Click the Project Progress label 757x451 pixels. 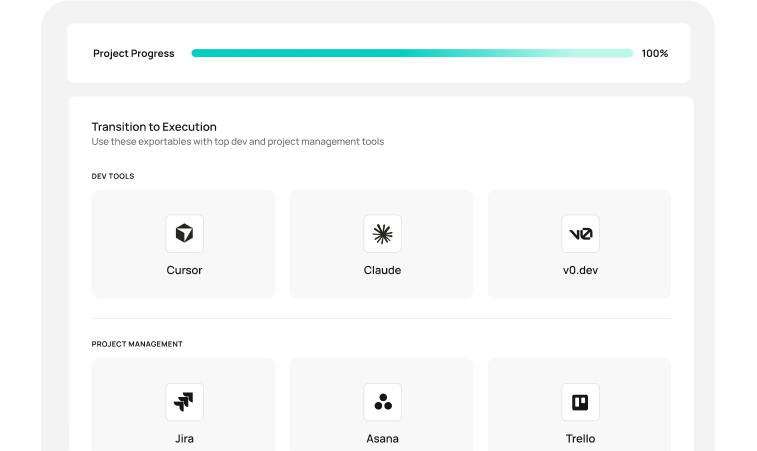tap(134, 53)
